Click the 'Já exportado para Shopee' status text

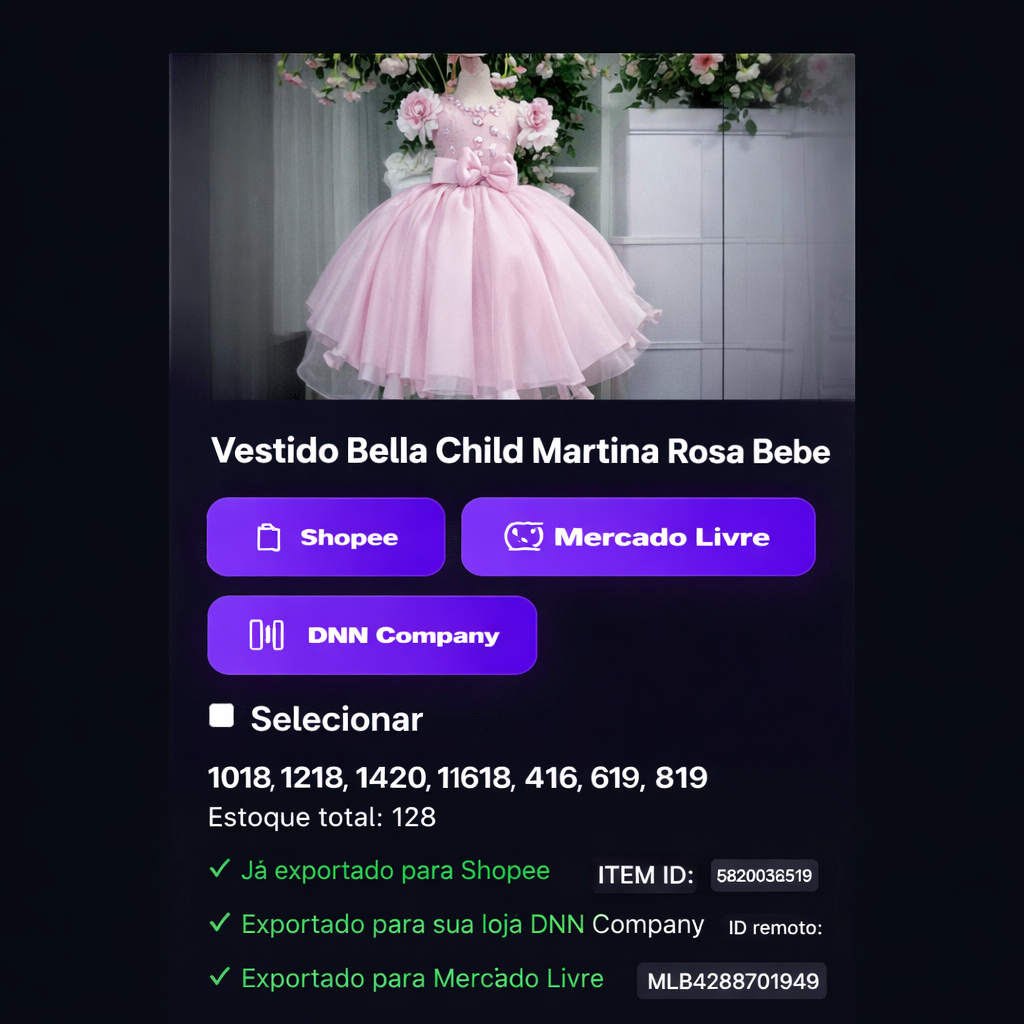[396, 871]
